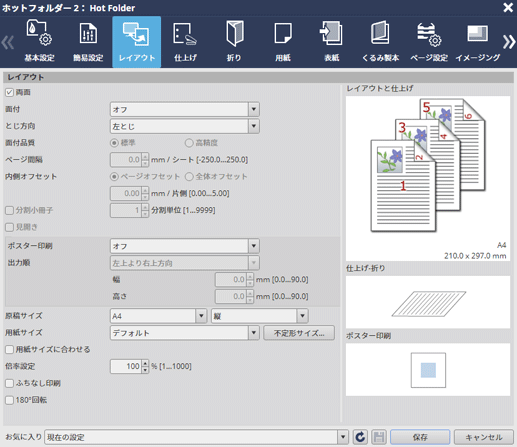Expand the とじ方向 dropdown

pyautogui.click(x=254, y=126)
